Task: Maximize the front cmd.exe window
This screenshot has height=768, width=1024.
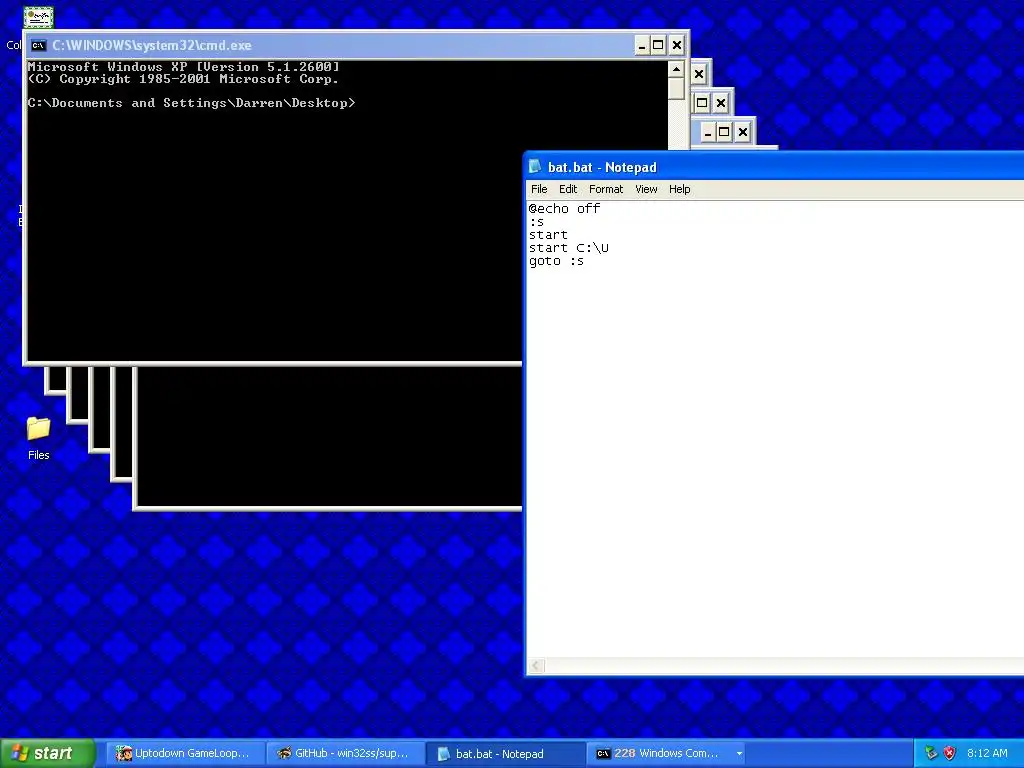Action: click(658, 45)
